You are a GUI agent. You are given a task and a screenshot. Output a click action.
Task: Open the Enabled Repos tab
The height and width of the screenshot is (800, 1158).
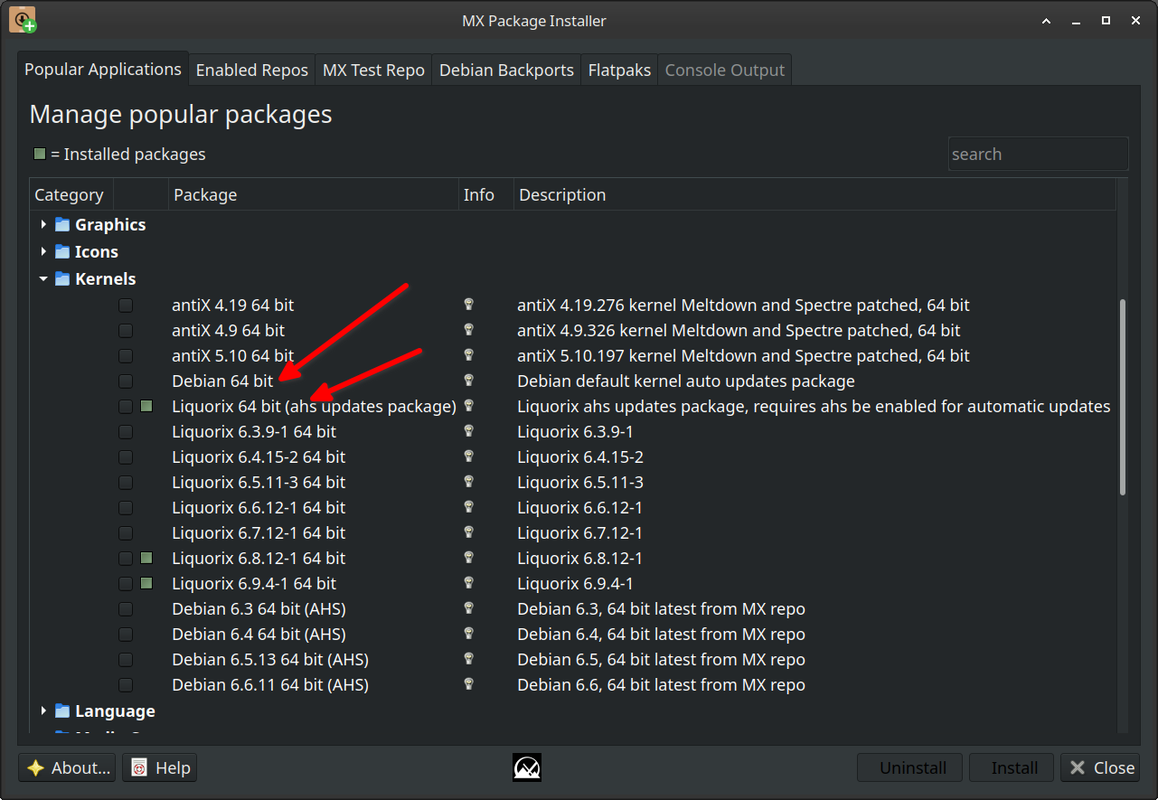[252, 70]
